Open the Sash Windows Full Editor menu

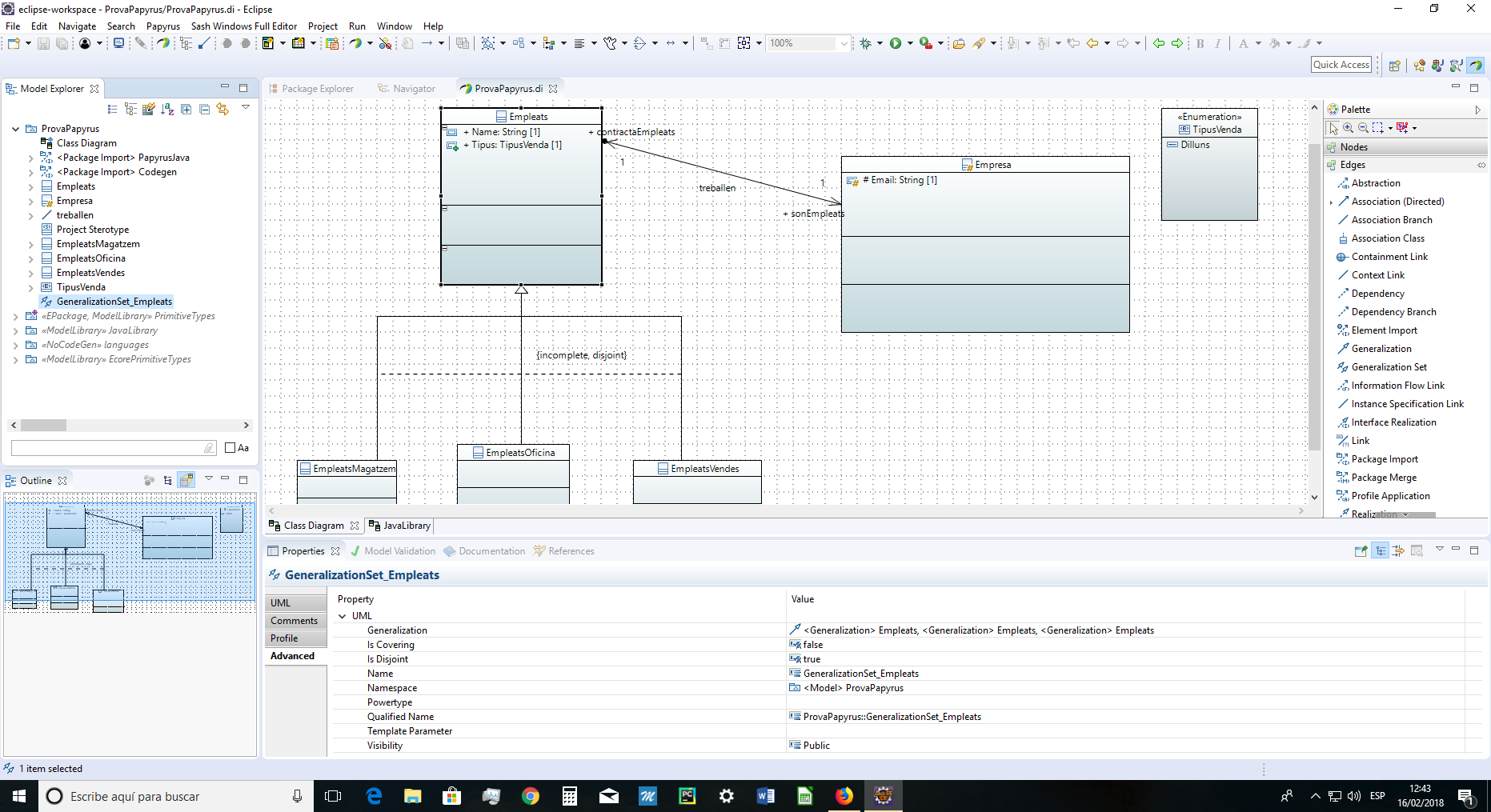click(x=243, y=26)
